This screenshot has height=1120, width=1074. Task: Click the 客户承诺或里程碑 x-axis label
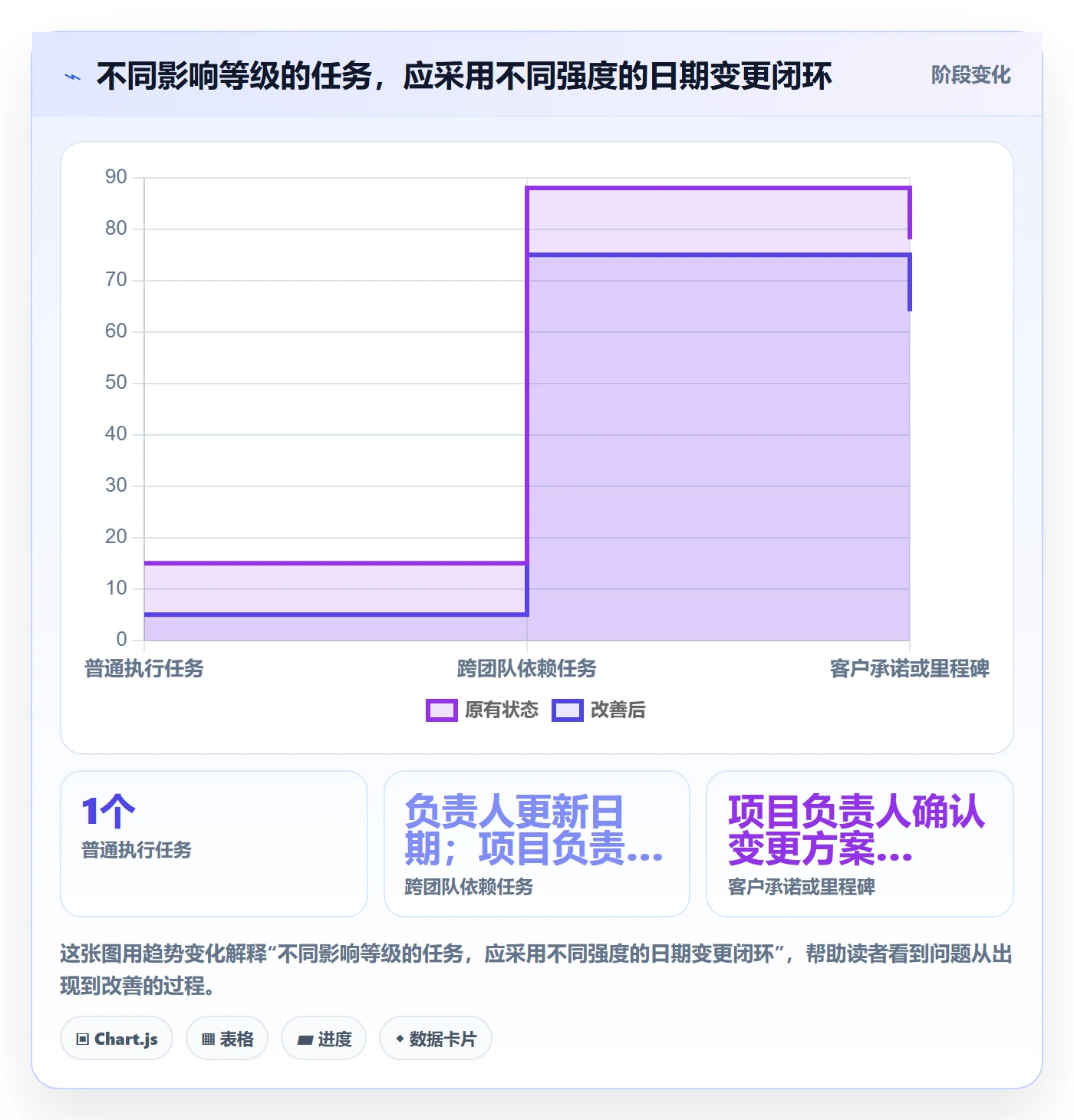(x=910, y=668)
